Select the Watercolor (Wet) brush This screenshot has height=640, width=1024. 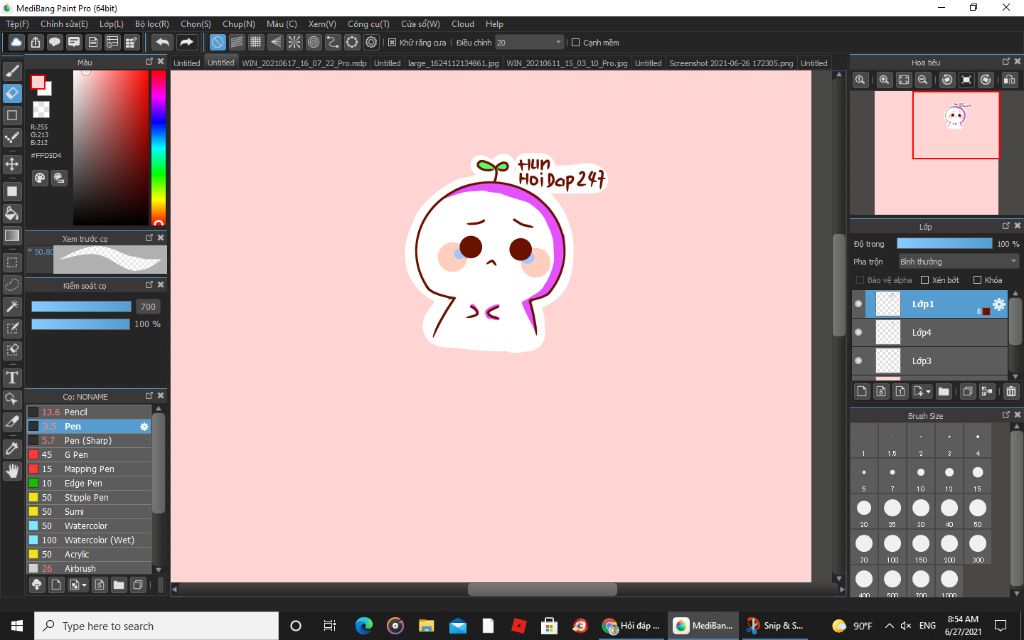coord(89,540)
